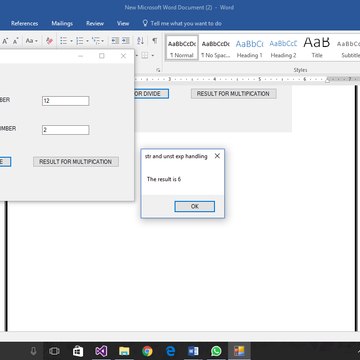Open Microsoft Store from taskbar
This screenshot has height=360, width=360.
click(78, 351)
